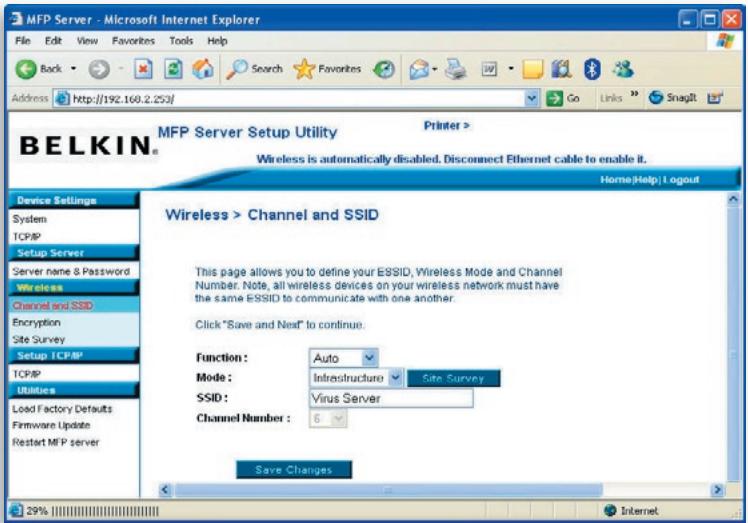The width and height of the screenshot is (748, 523).
Task: Open the Mail icon dropdown arrow
Action: pos(435,70)
